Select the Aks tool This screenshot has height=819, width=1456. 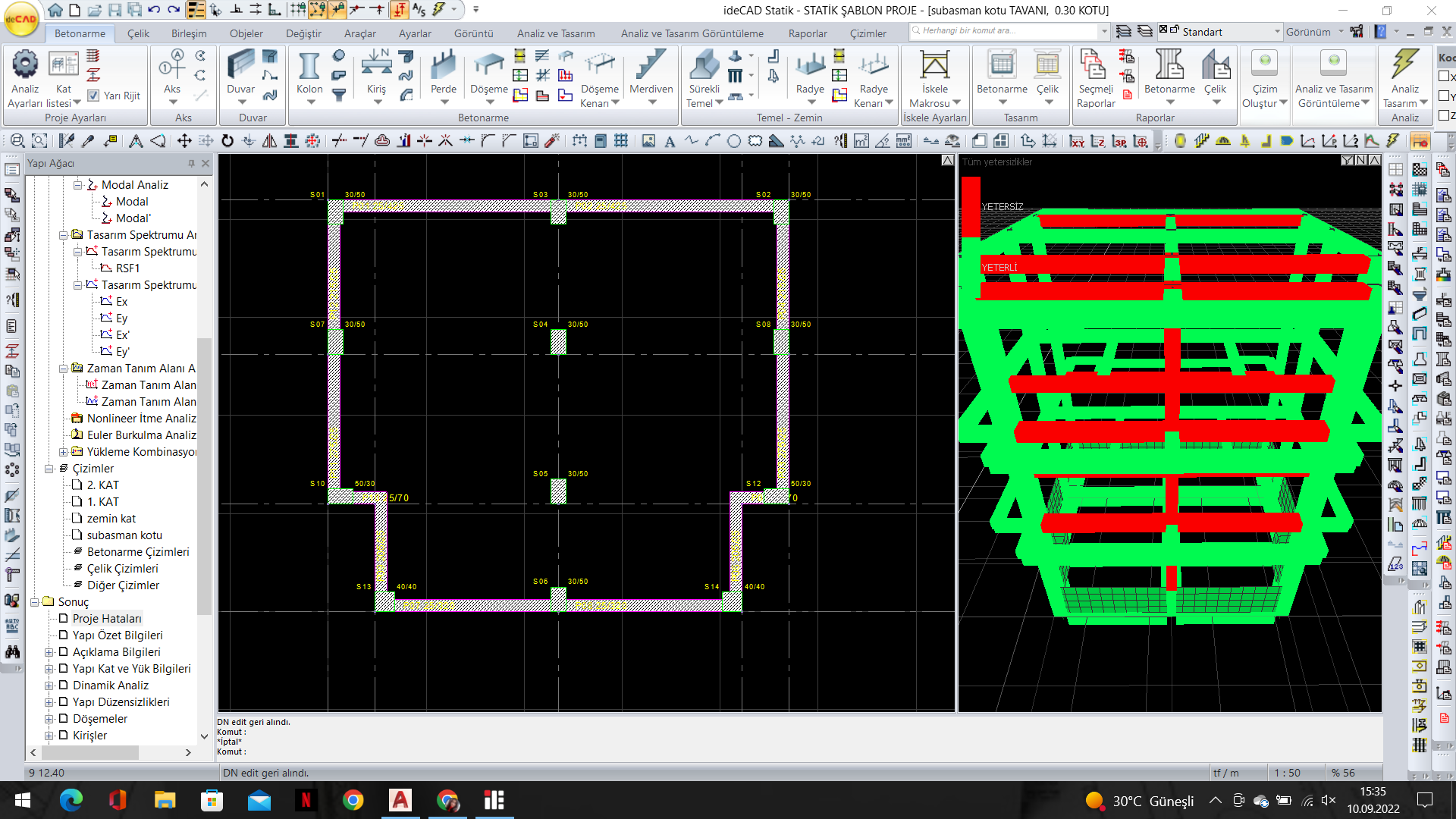[172, 76]
